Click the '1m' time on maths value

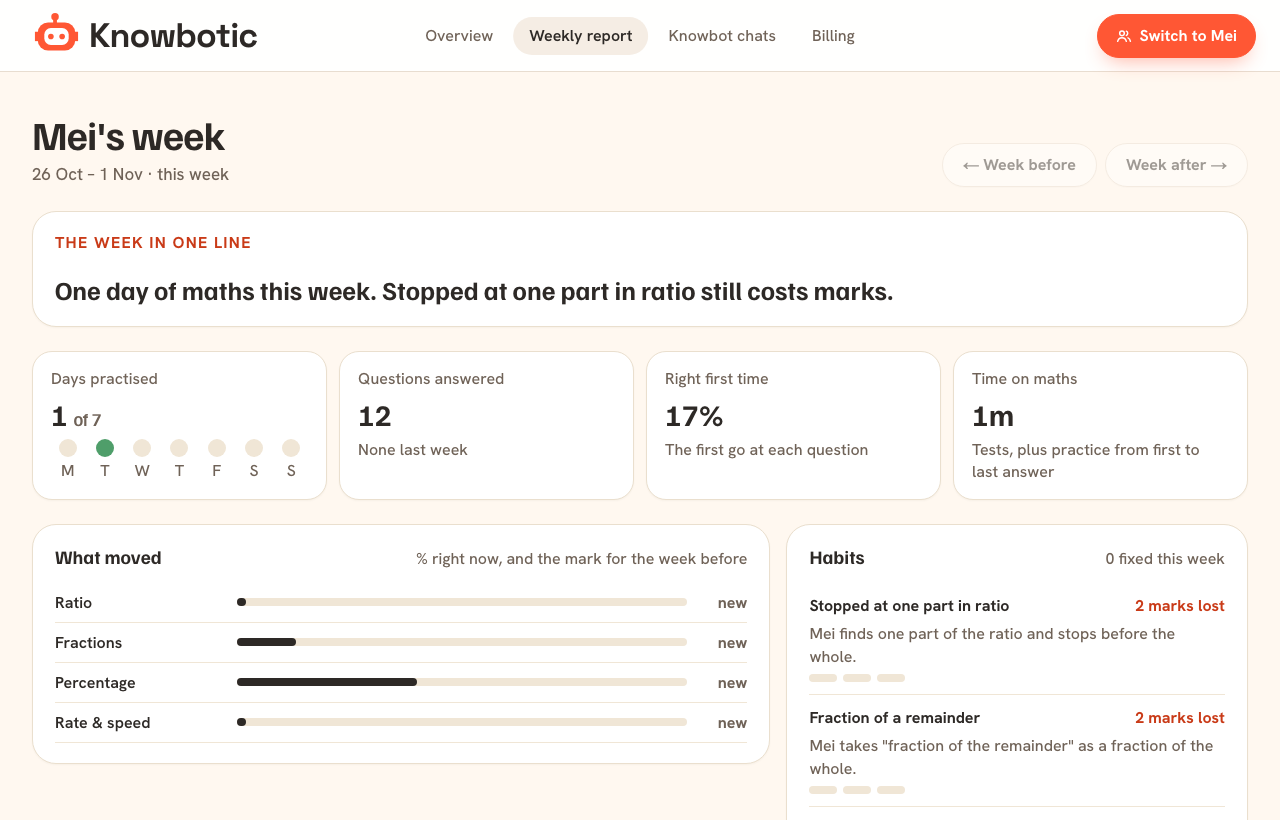pyautogui.click(x=993, y=416)
